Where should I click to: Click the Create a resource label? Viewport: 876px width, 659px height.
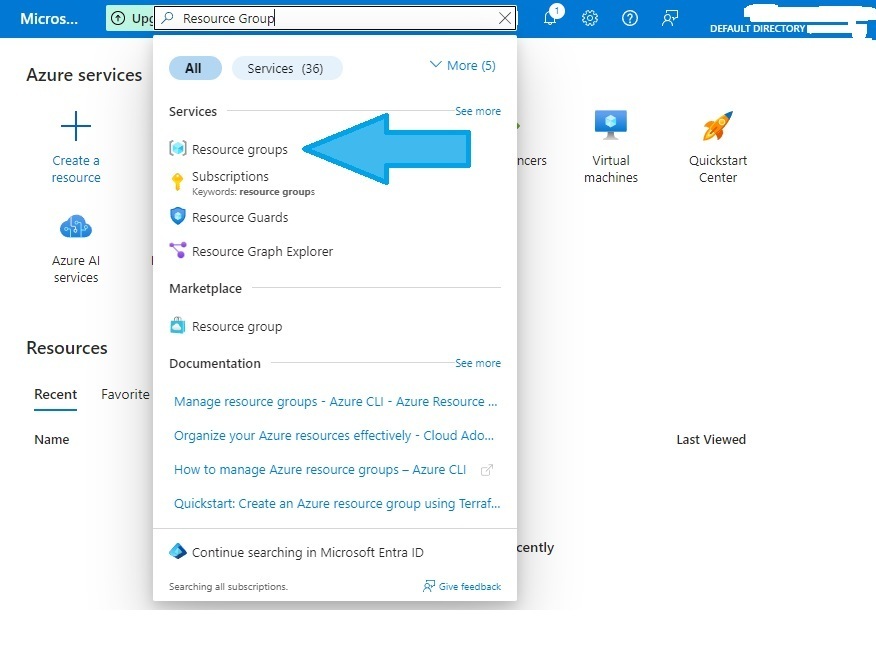(76, 169)
